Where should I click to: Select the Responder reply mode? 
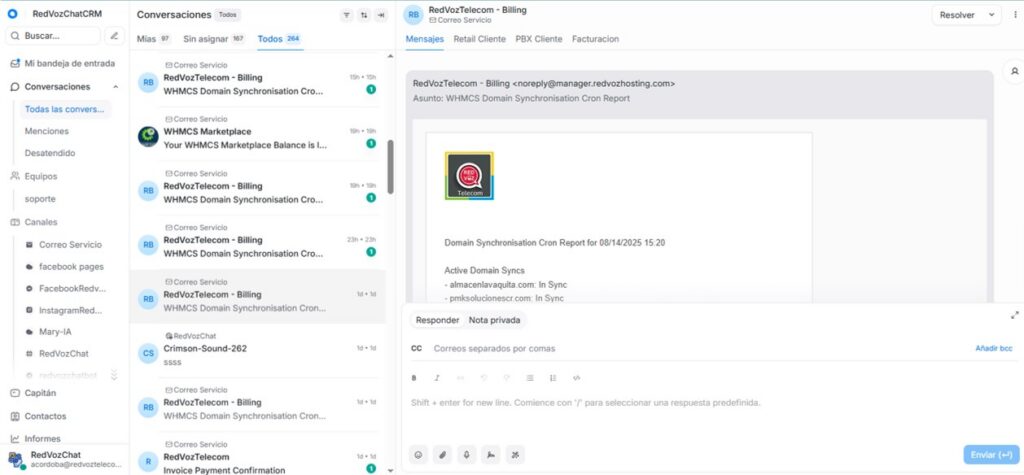click(437, 320)
